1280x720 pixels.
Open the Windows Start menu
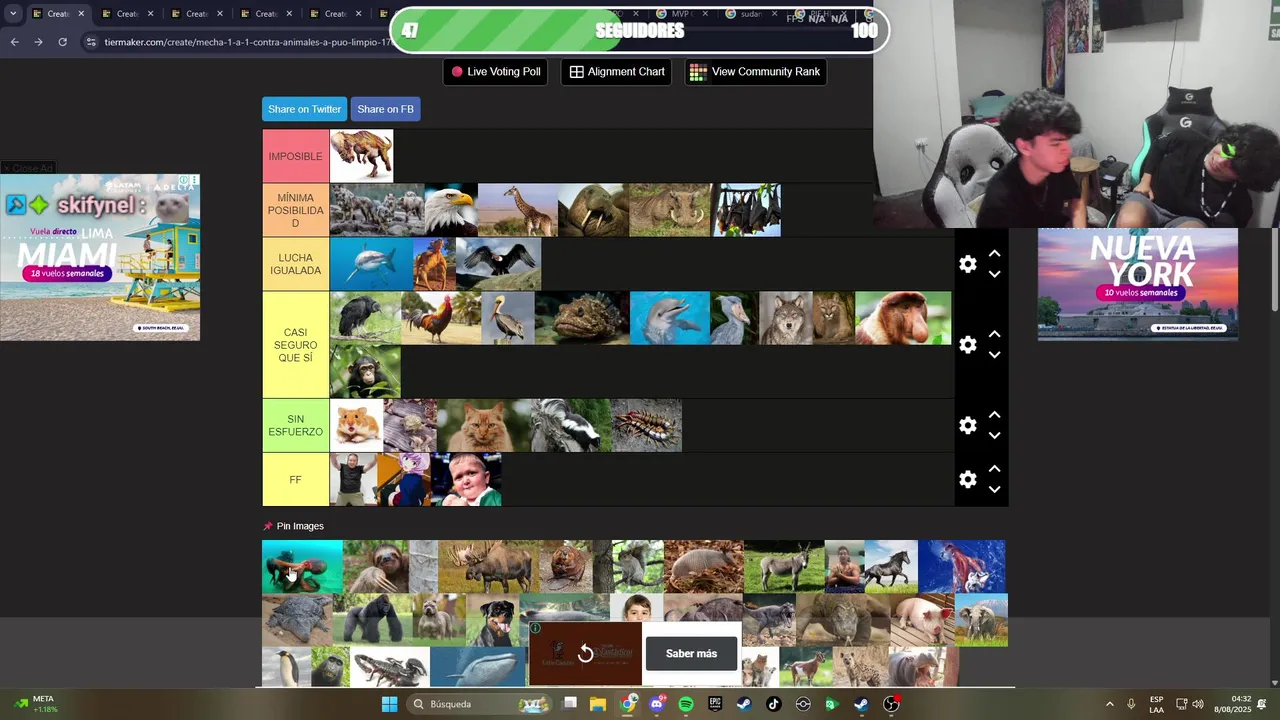pos(389,704)
